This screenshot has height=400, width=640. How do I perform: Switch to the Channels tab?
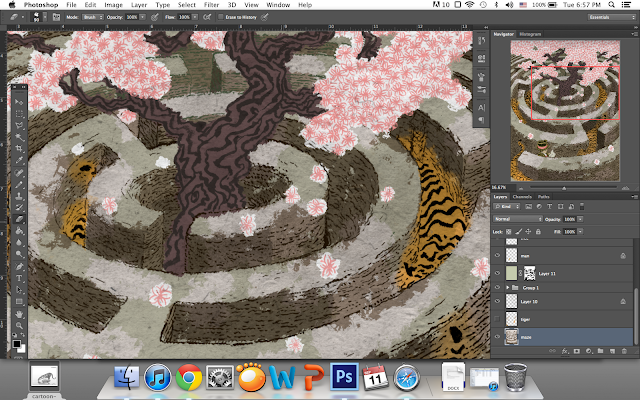tap(522, 197)
